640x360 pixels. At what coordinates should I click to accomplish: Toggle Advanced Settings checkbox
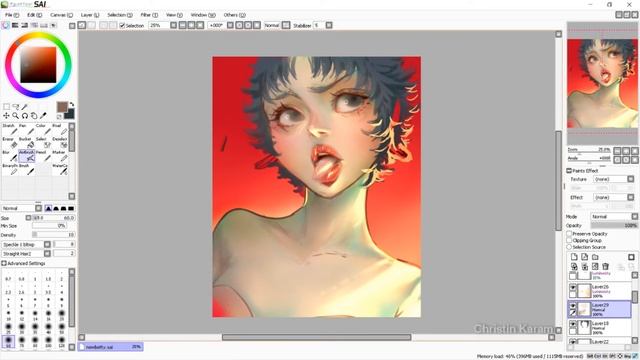click(4, 263)
